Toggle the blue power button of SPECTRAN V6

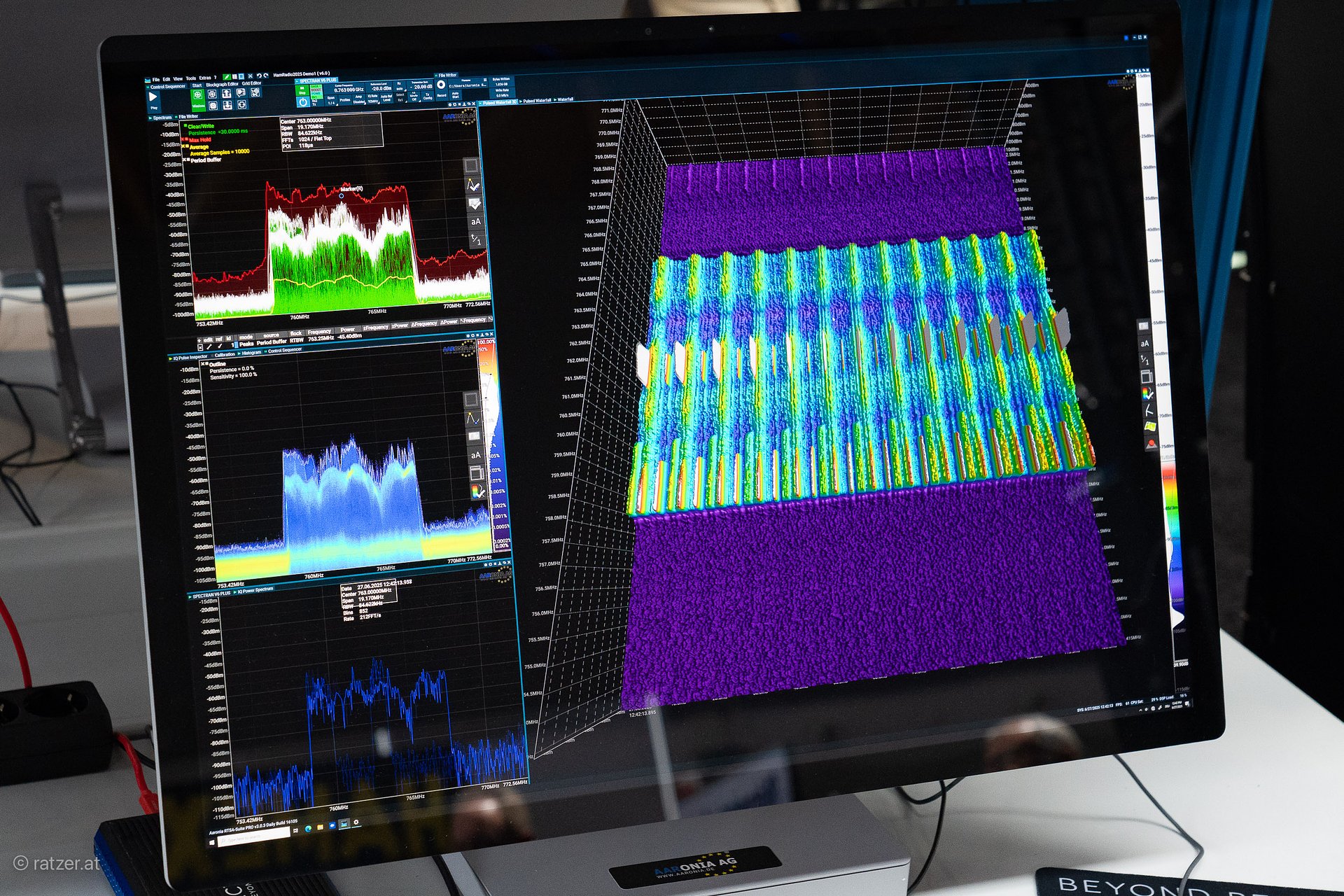pos(302,102)
